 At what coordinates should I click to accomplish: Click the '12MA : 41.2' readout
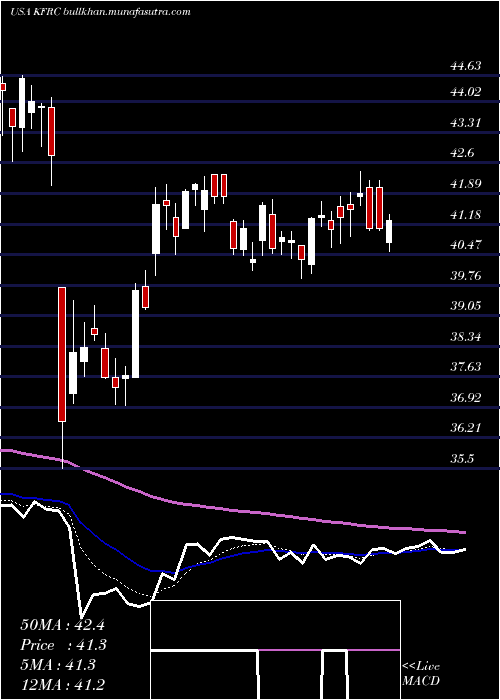(x=62, y=684)
